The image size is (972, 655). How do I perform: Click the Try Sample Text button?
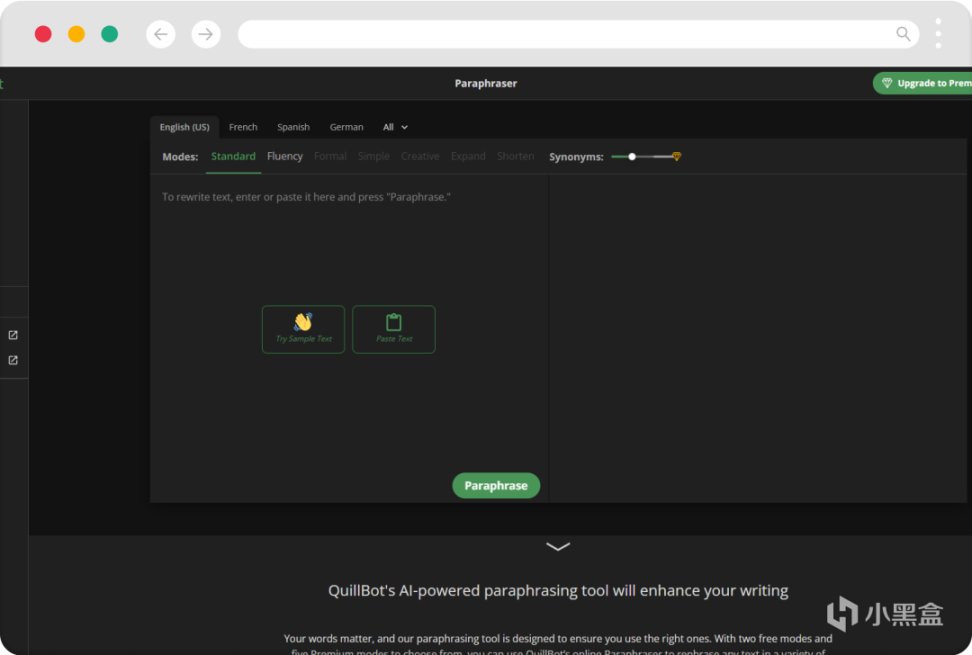coord(303,330)
